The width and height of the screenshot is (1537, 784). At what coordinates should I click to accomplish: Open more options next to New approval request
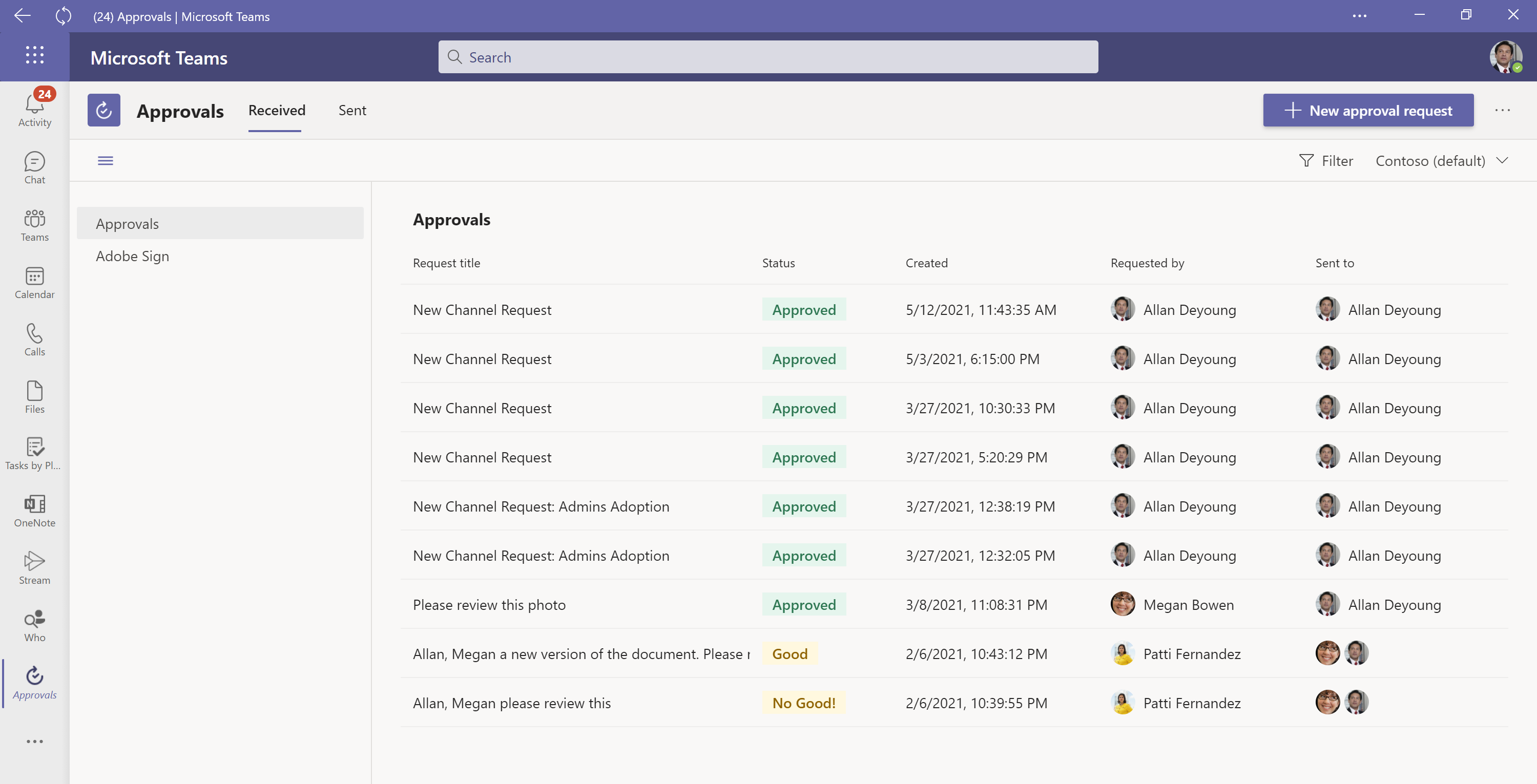pos(1502,110)
